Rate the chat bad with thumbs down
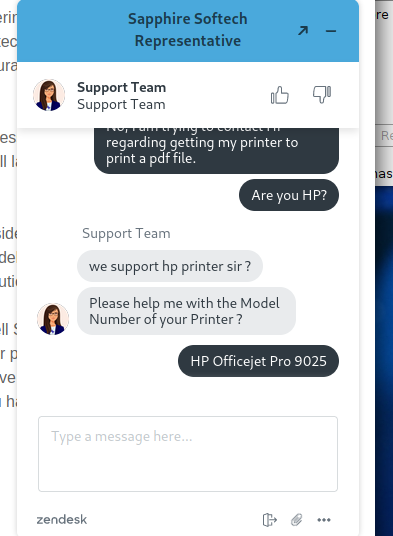The image size is (393, 536). tap(322, 94)
